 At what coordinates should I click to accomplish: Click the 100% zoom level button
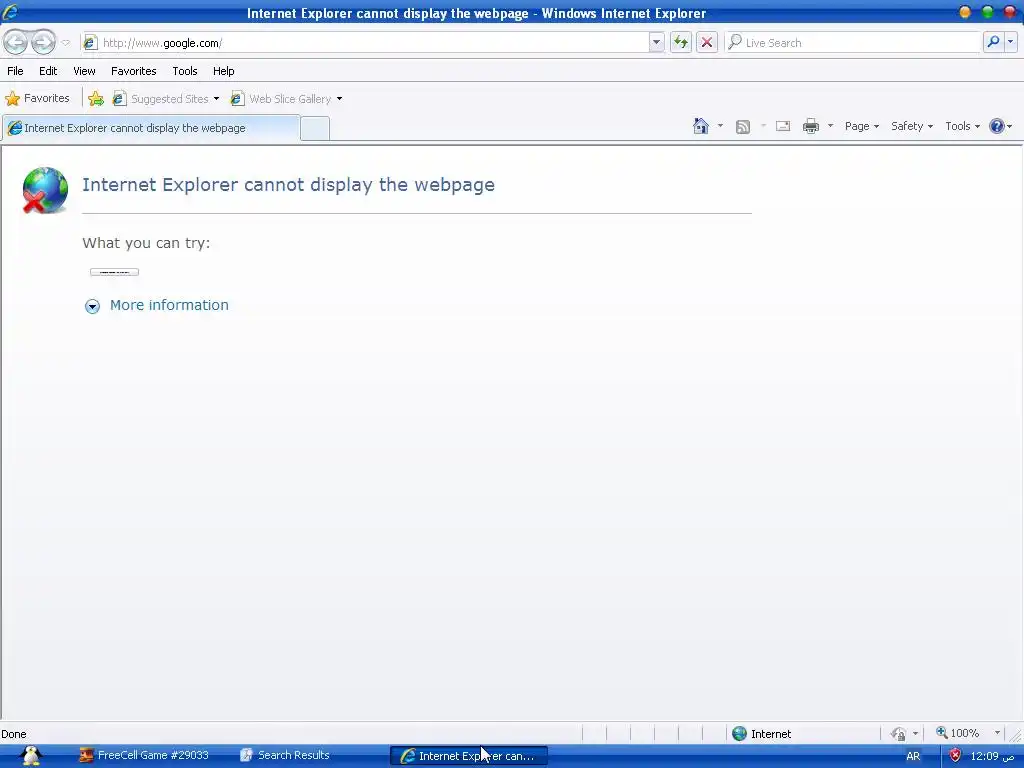(957, 733)
